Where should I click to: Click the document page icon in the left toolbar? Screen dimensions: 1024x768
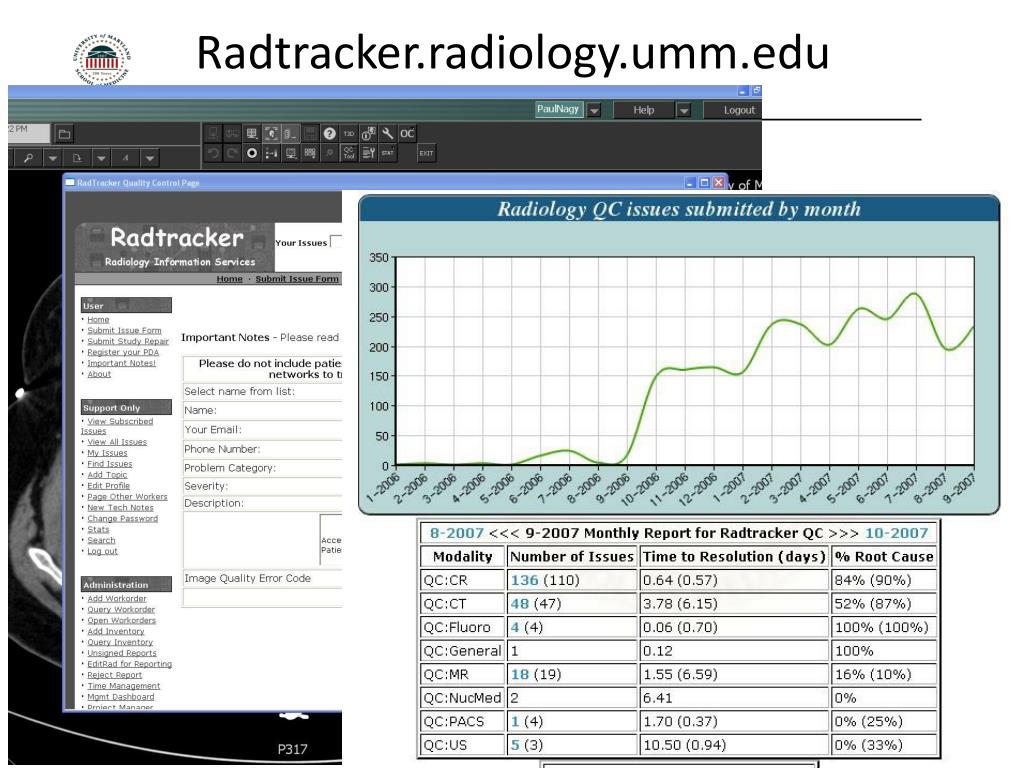(x=77, y=158)
